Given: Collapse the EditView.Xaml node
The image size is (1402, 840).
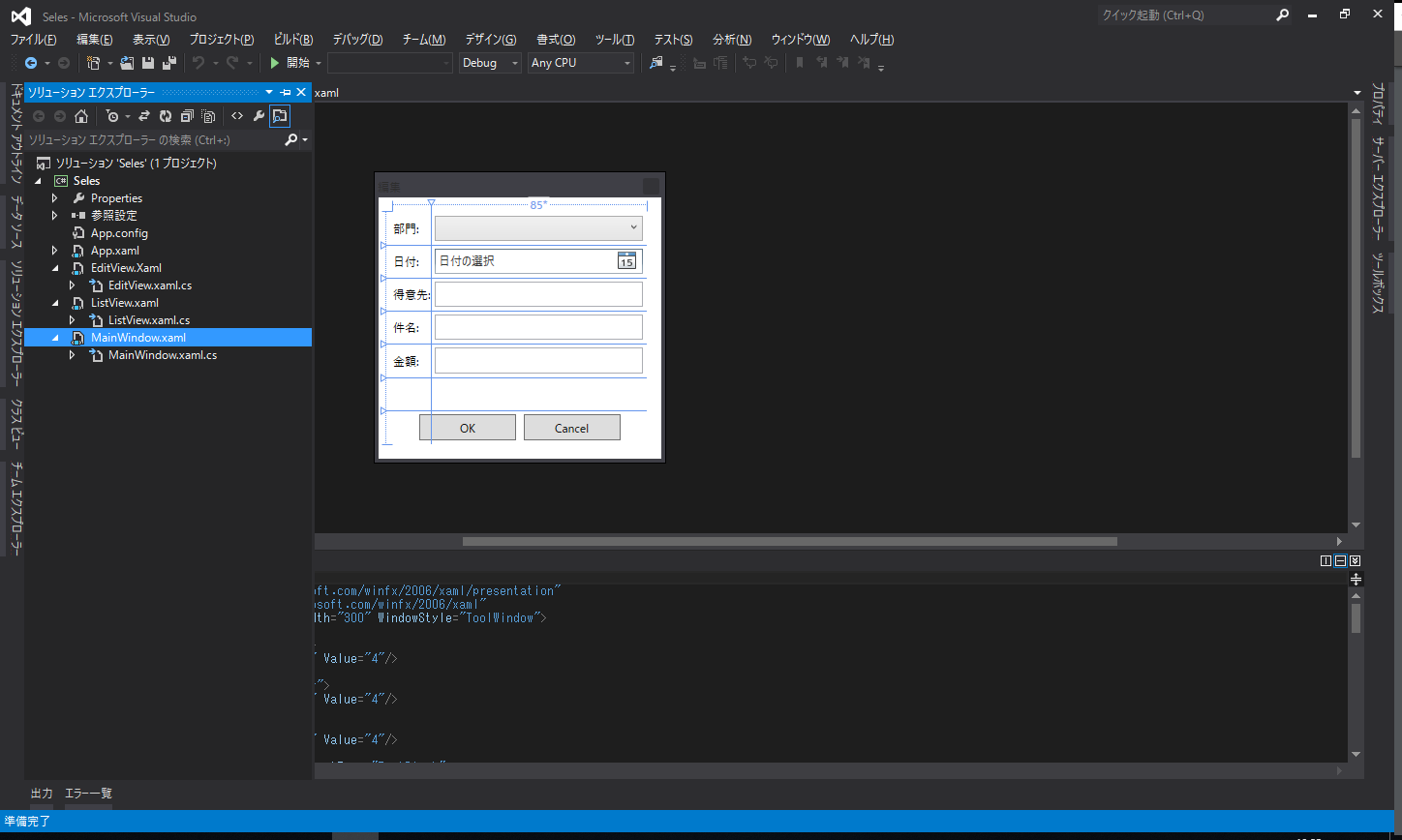Looking at the screenshot, I should [55, 268].
